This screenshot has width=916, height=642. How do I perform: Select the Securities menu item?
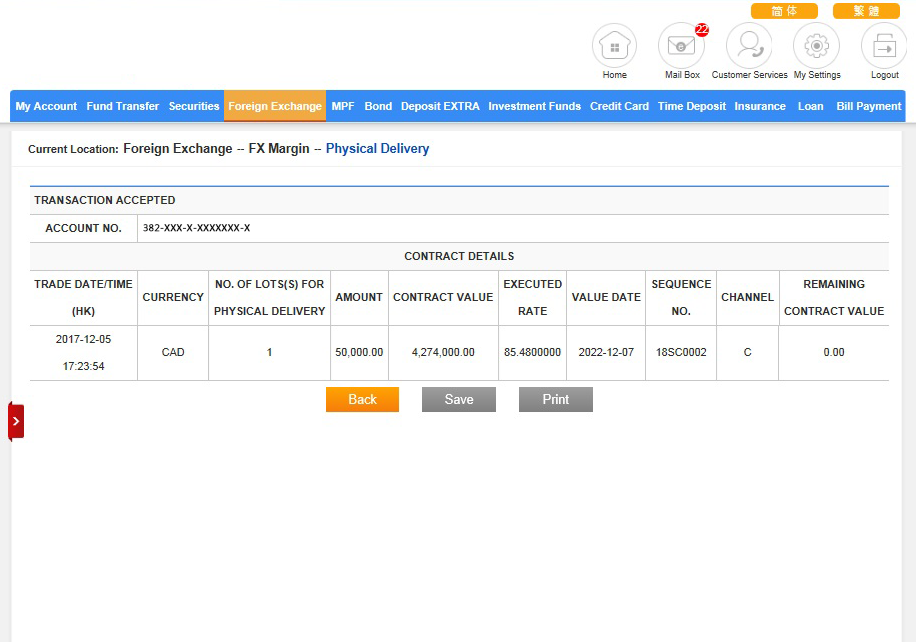[x=194, y=106]
